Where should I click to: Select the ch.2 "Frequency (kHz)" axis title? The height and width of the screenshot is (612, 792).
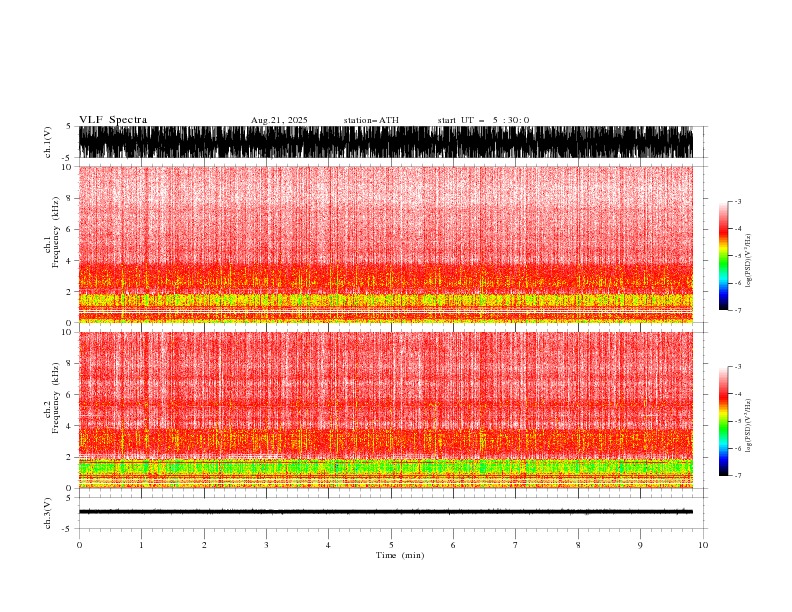(56, 398)
